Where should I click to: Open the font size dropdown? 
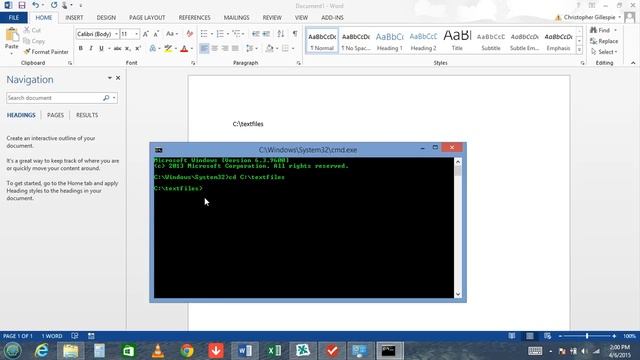pyautogui.click(x=137, y=34)
